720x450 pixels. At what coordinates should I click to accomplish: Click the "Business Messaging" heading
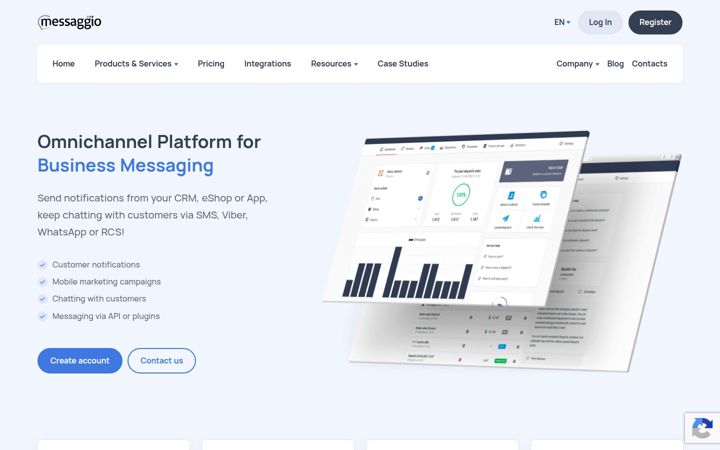click(x=125, y=166)
